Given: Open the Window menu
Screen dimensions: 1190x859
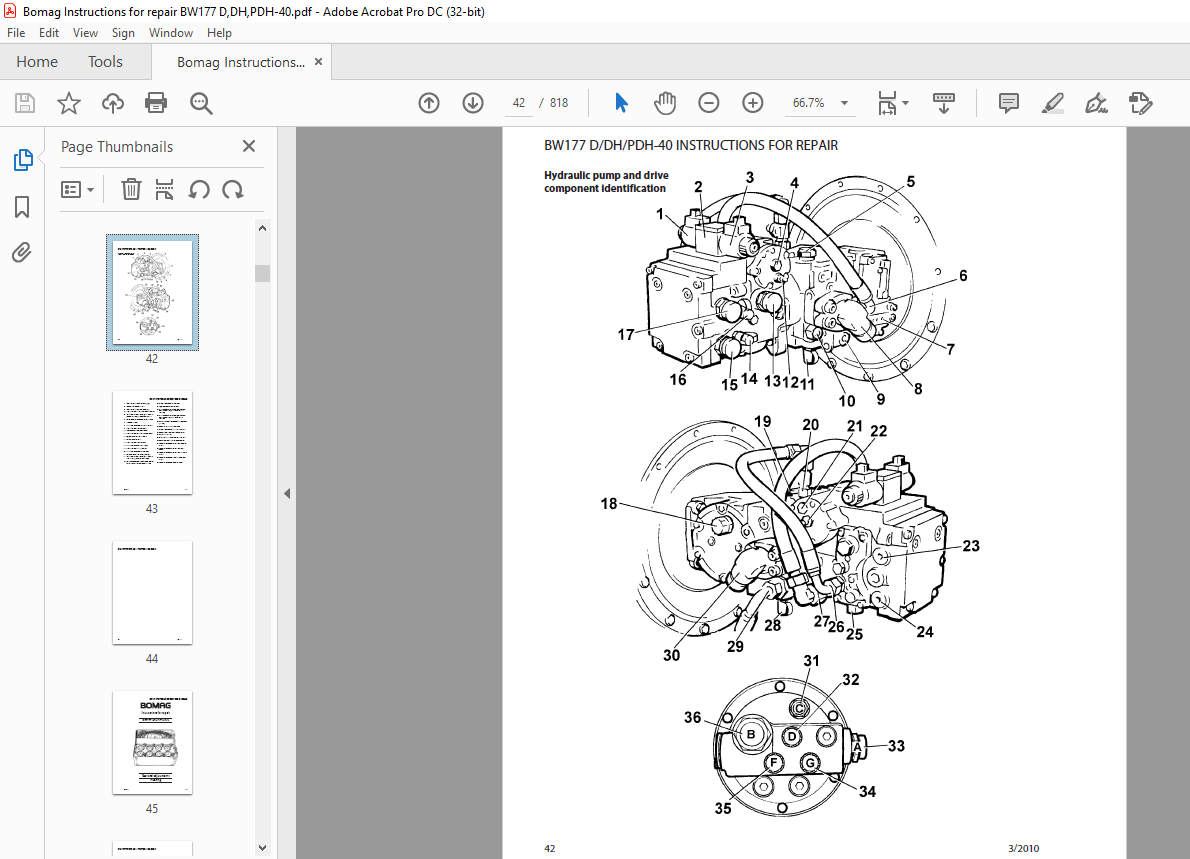Looking at the screenshot, I should tap(171, 33).
